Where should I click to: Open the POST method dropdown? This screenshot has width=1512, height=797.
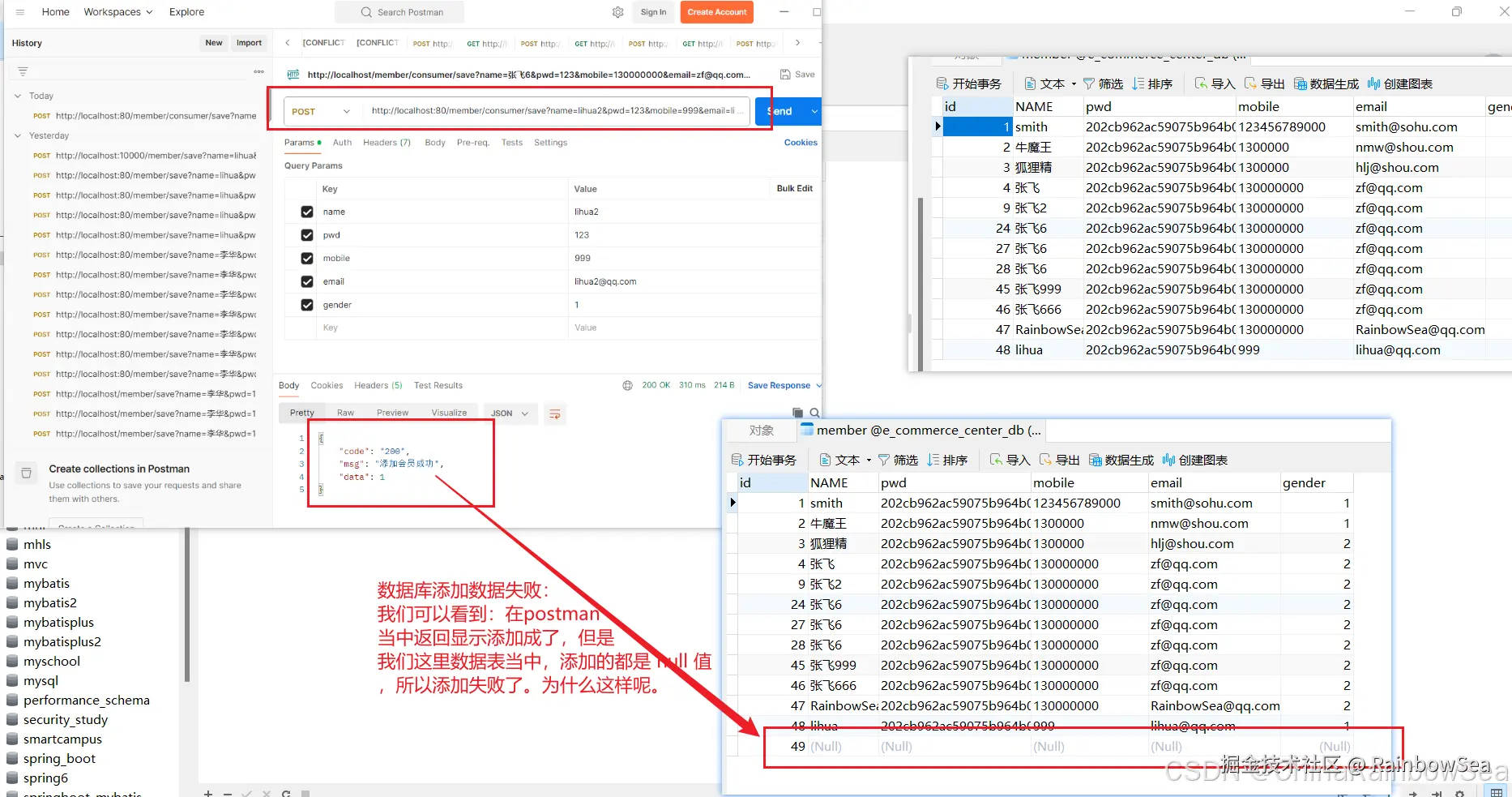(322, 111)
